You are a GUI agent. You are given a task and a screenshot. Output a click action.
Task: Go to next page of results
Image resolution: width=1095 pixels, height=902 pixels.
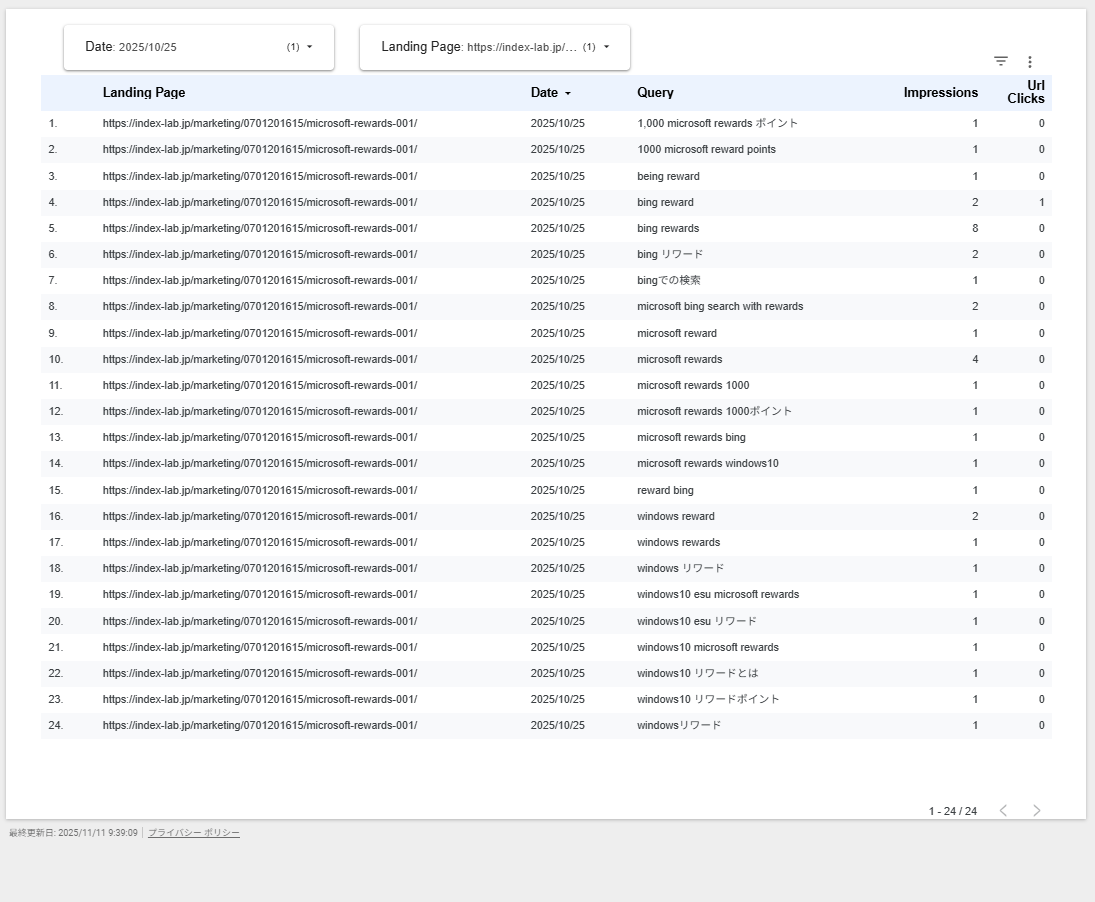coord(1036,810)
